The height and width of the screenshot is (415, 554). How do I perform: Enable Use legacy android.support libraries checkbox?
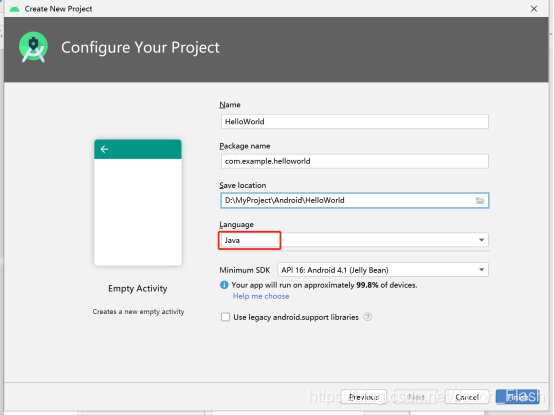[x=225, y=317]
